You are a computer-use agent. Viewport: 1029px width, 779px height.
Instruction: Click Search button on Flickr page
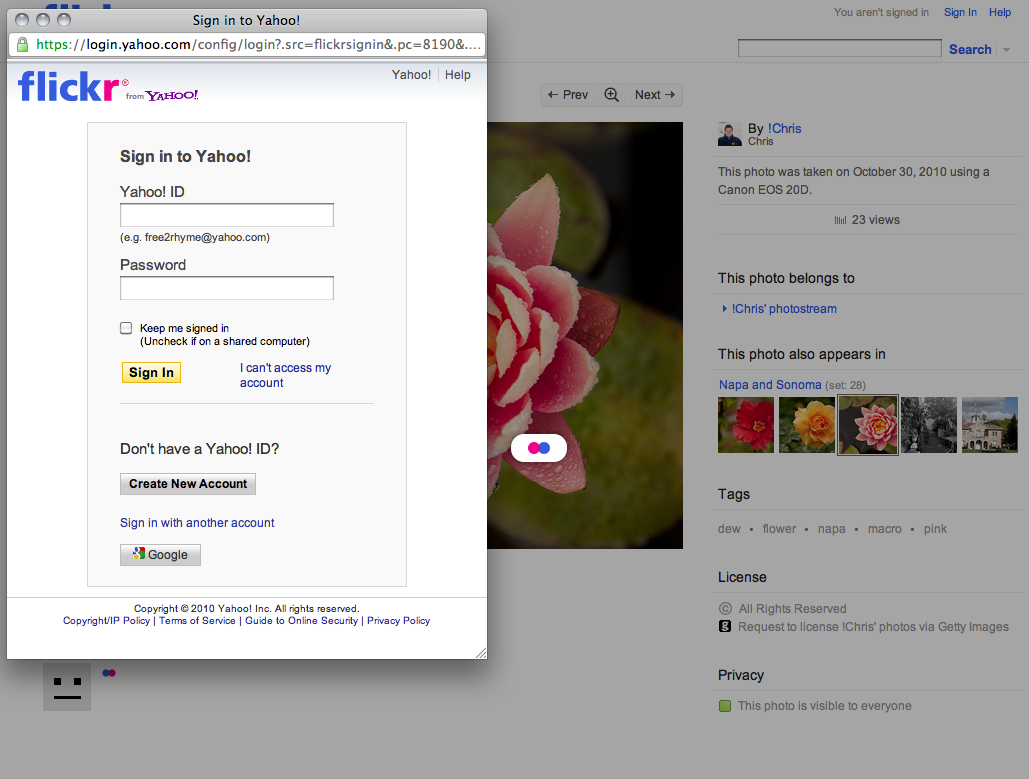click(x=970, y=49)
